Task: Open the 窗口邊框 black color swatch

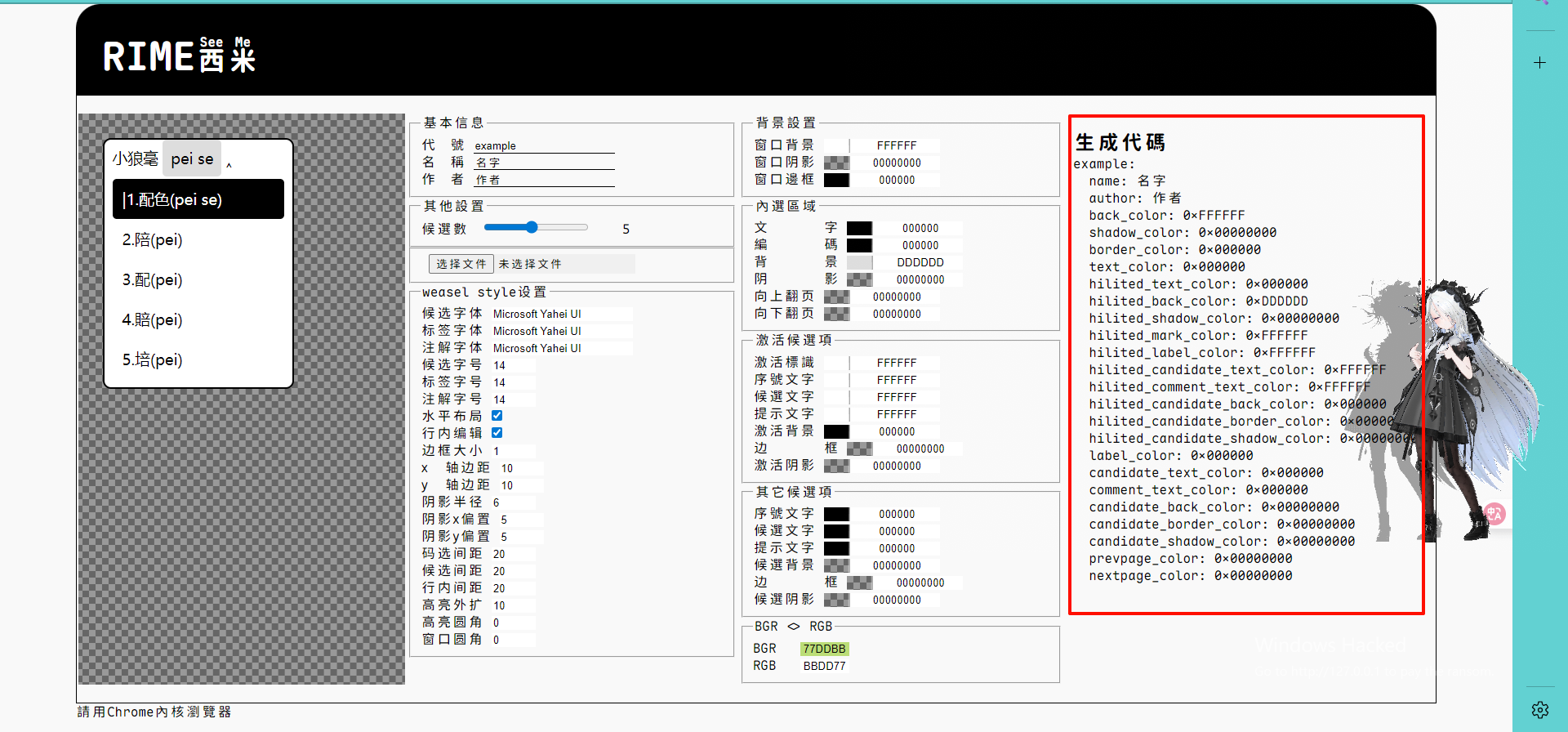Action: click(x=836, y=180)
